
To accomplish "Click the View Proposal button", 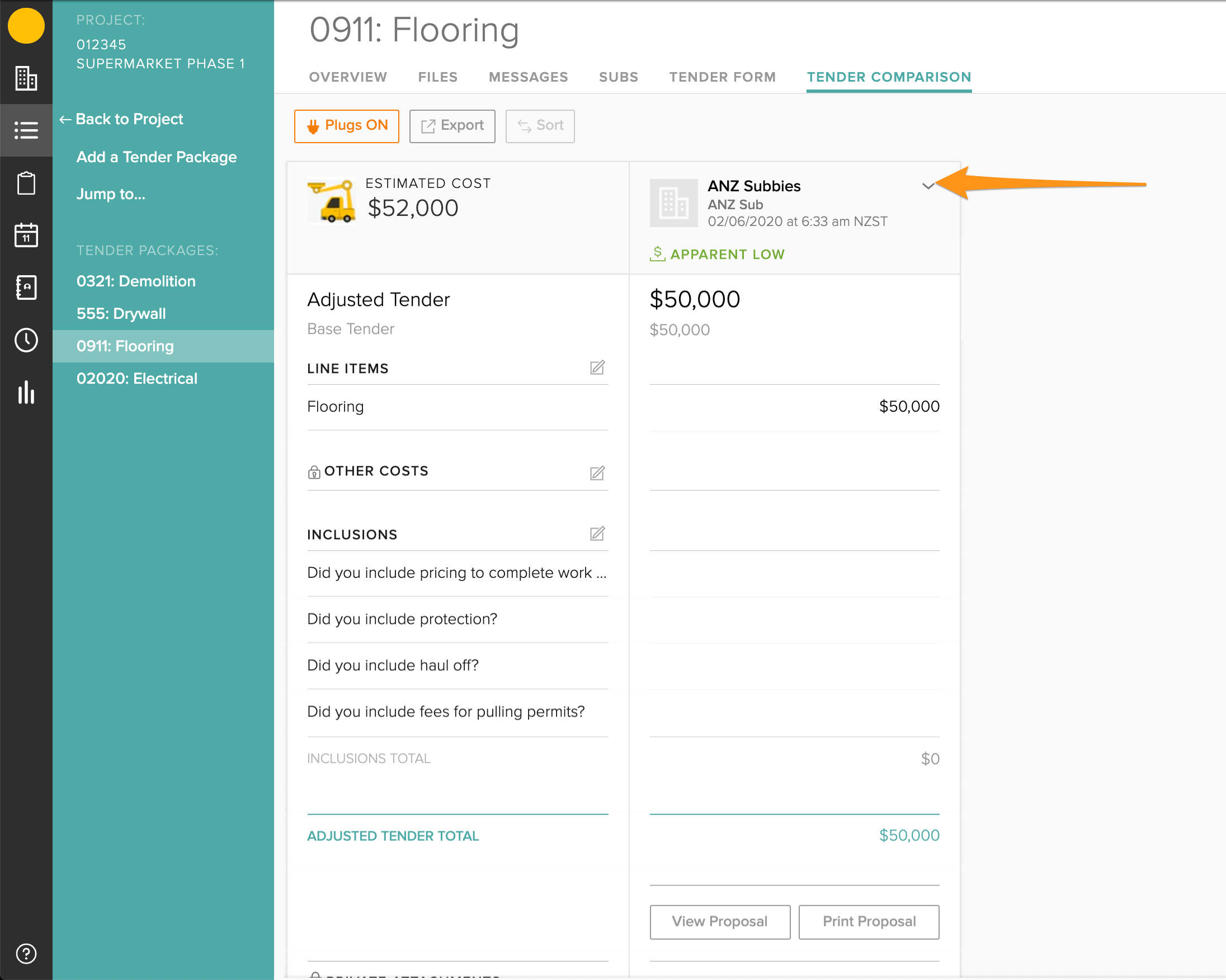I will 720,921.
